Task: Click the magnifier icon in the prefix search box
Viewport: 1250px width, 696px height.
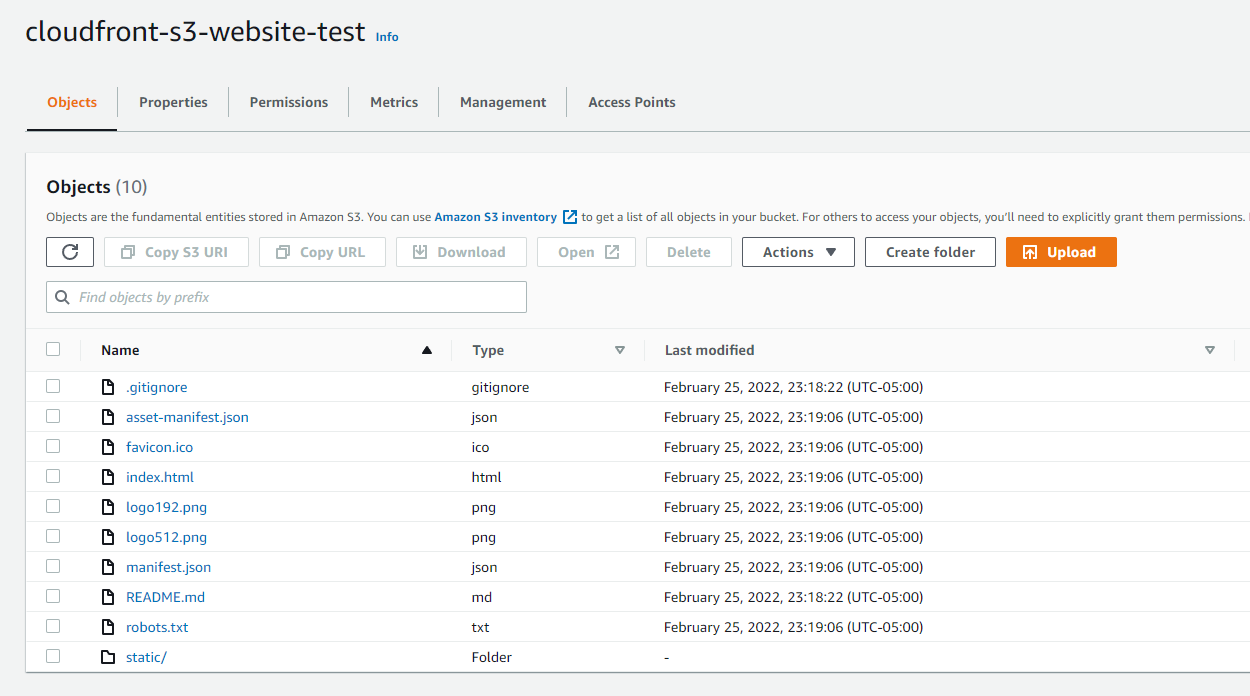Action: coord(63,297)
